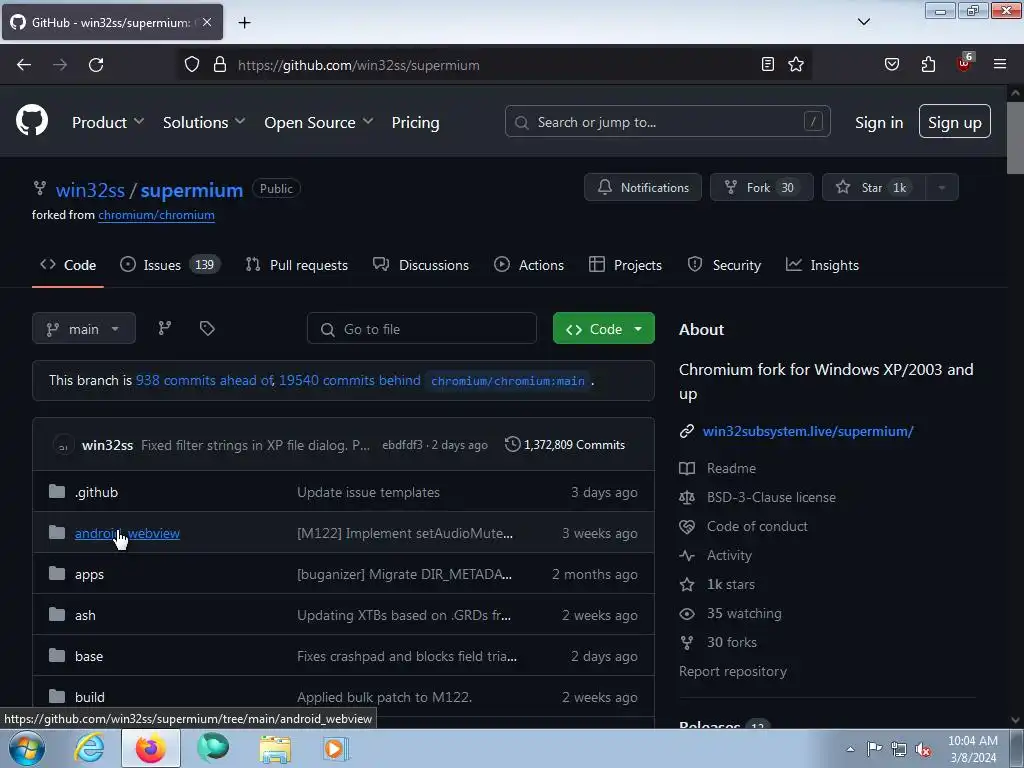Click the tags icon next to branches

(x=207, y=328)
